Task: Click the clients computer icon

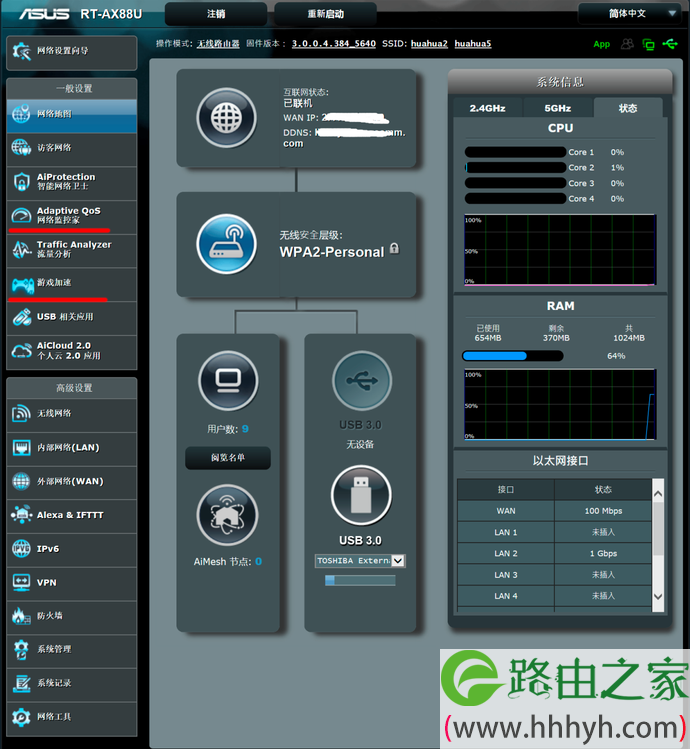Action: (228, 381)
